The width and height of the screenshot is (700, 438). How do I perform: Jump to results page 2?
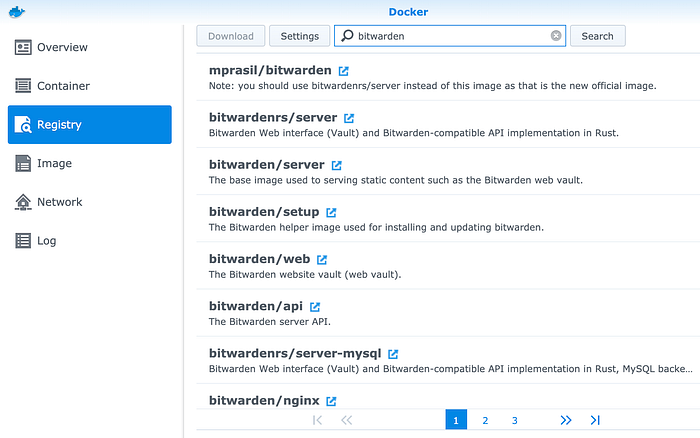point(485,420)
